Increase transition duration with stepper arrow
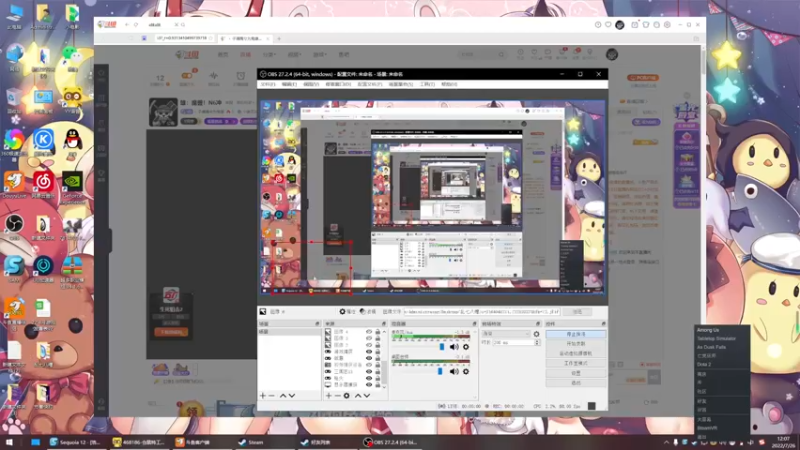This screenshot has height=450, width=800. click(537, 341)
